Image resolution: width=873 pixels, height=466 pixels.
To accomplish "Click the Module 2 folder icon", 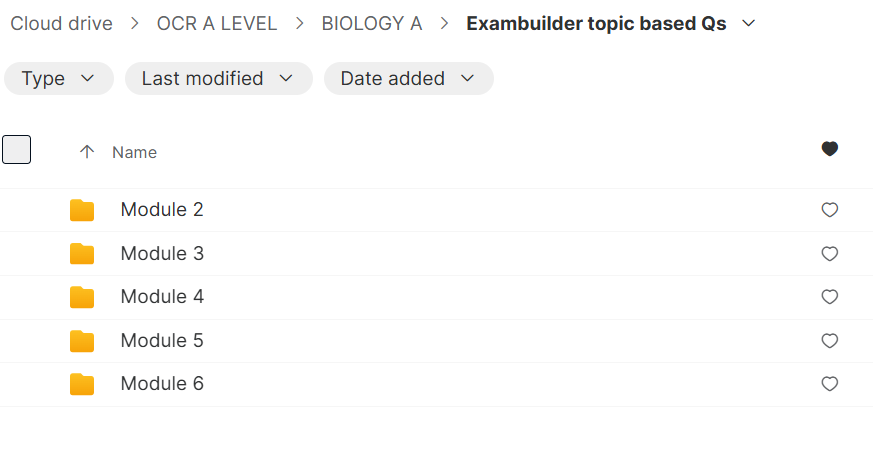I will (82, 210).
